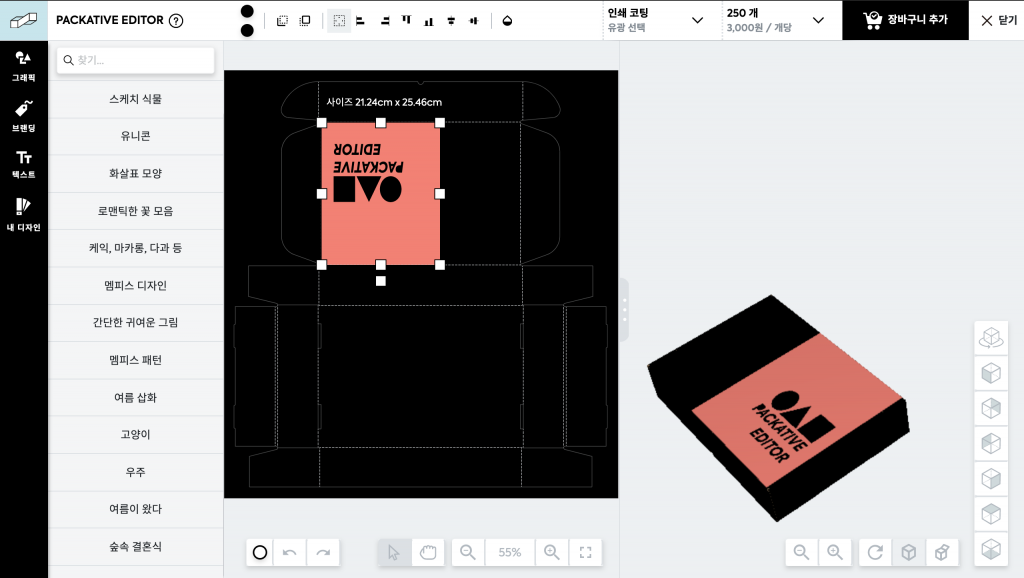Select the bottommost shaded-right-face cube view

click(991, 479)
